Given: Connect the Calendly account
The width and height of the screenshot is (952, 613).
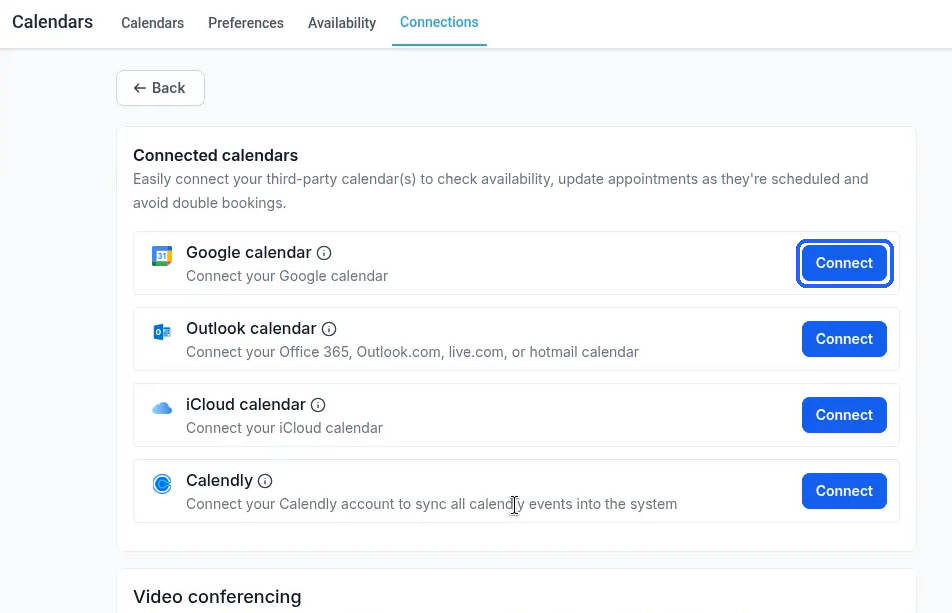Looking at the screenshot, I should (x=844, y=490).
